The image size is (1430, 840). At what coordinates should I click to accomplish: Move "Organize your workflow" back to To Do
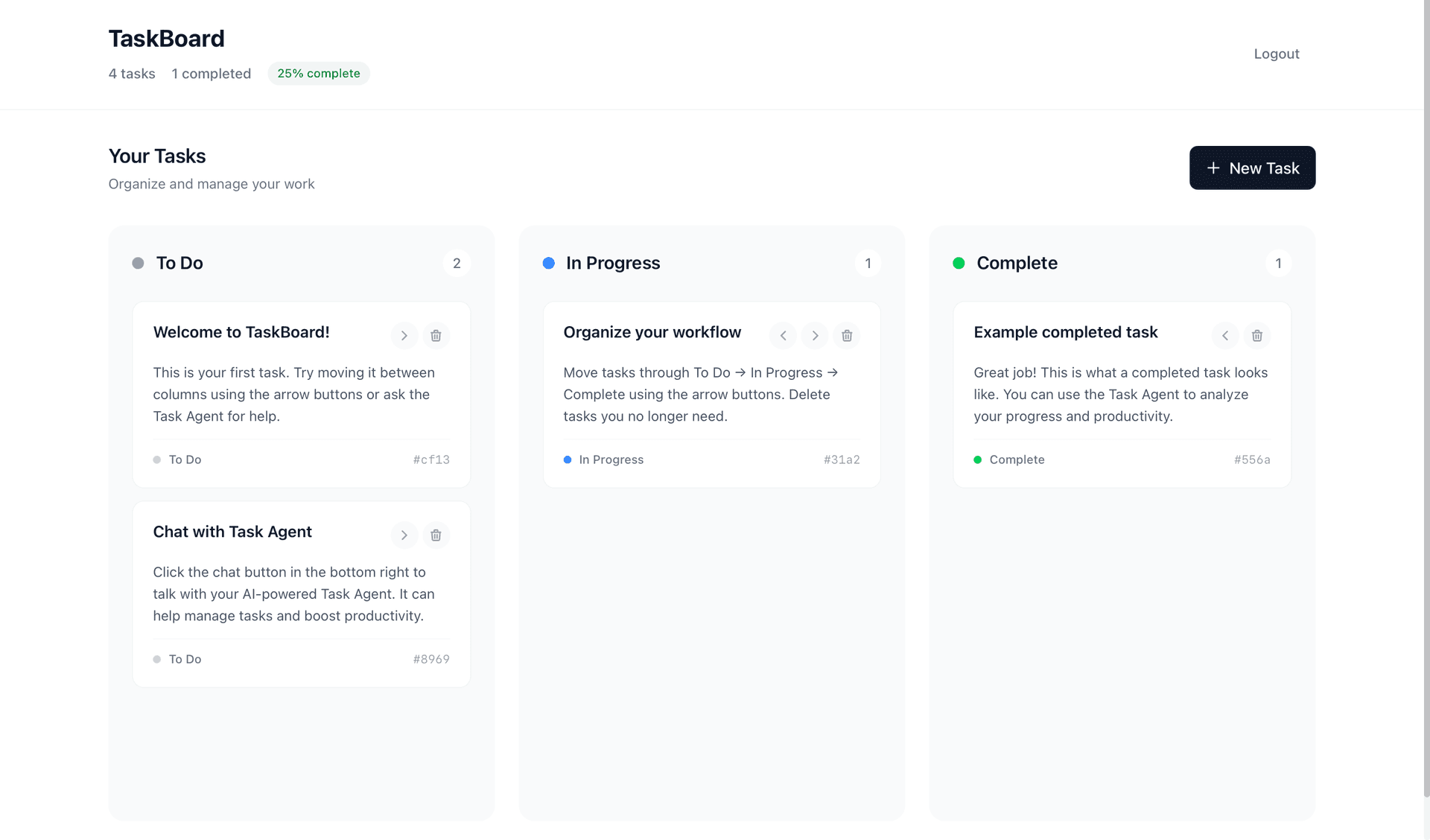(783, 336)
